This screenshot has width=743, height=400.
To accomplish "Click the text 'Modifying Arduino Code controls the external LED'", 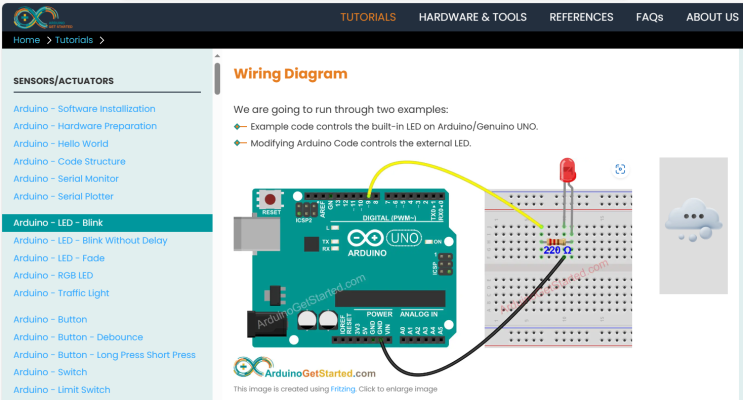I will (361, 143).
